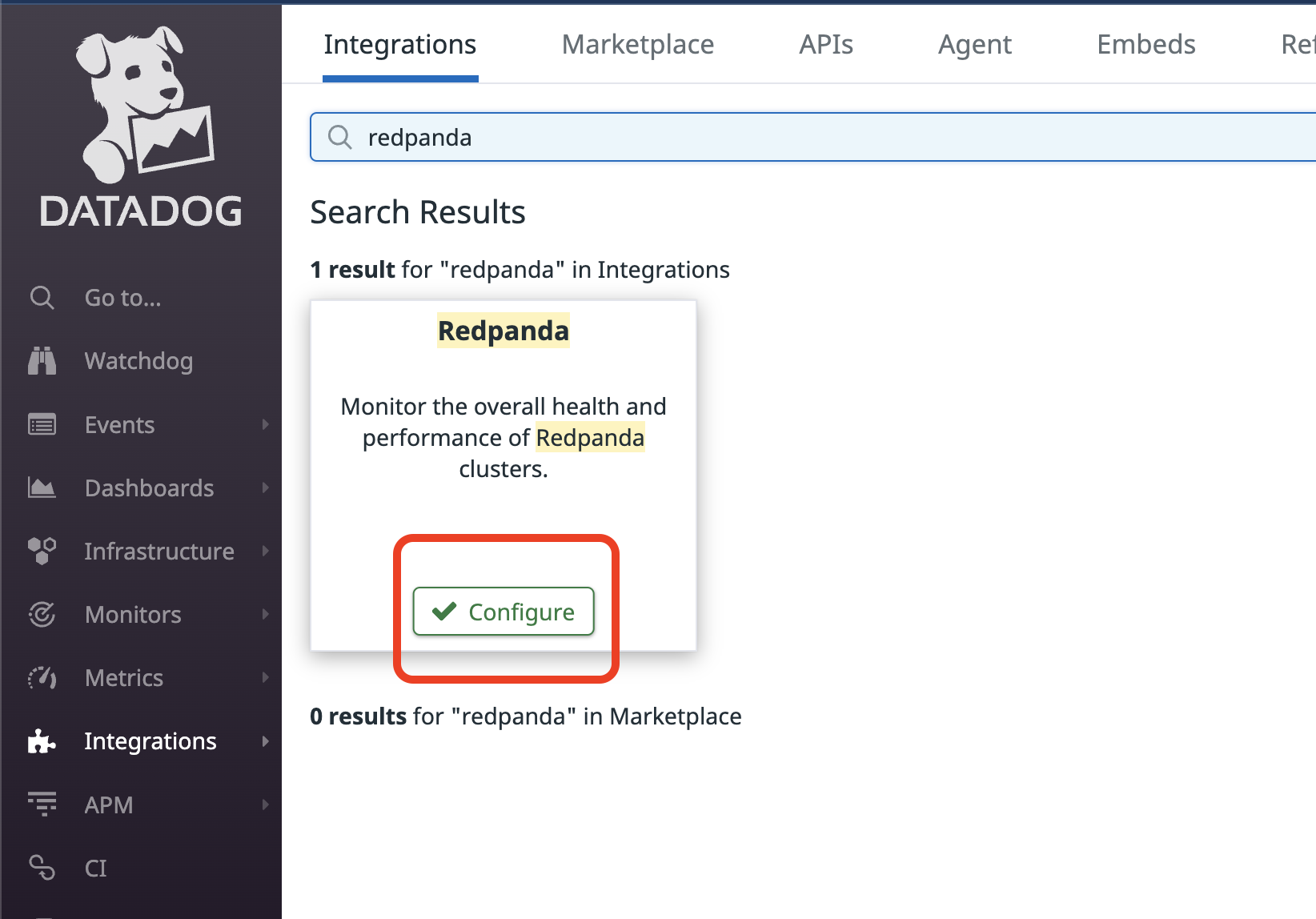The width and height of the screenshot is (1316, 919).
Task: Expand the Metrics submenu arrow
Action: [x=266, y=677]
